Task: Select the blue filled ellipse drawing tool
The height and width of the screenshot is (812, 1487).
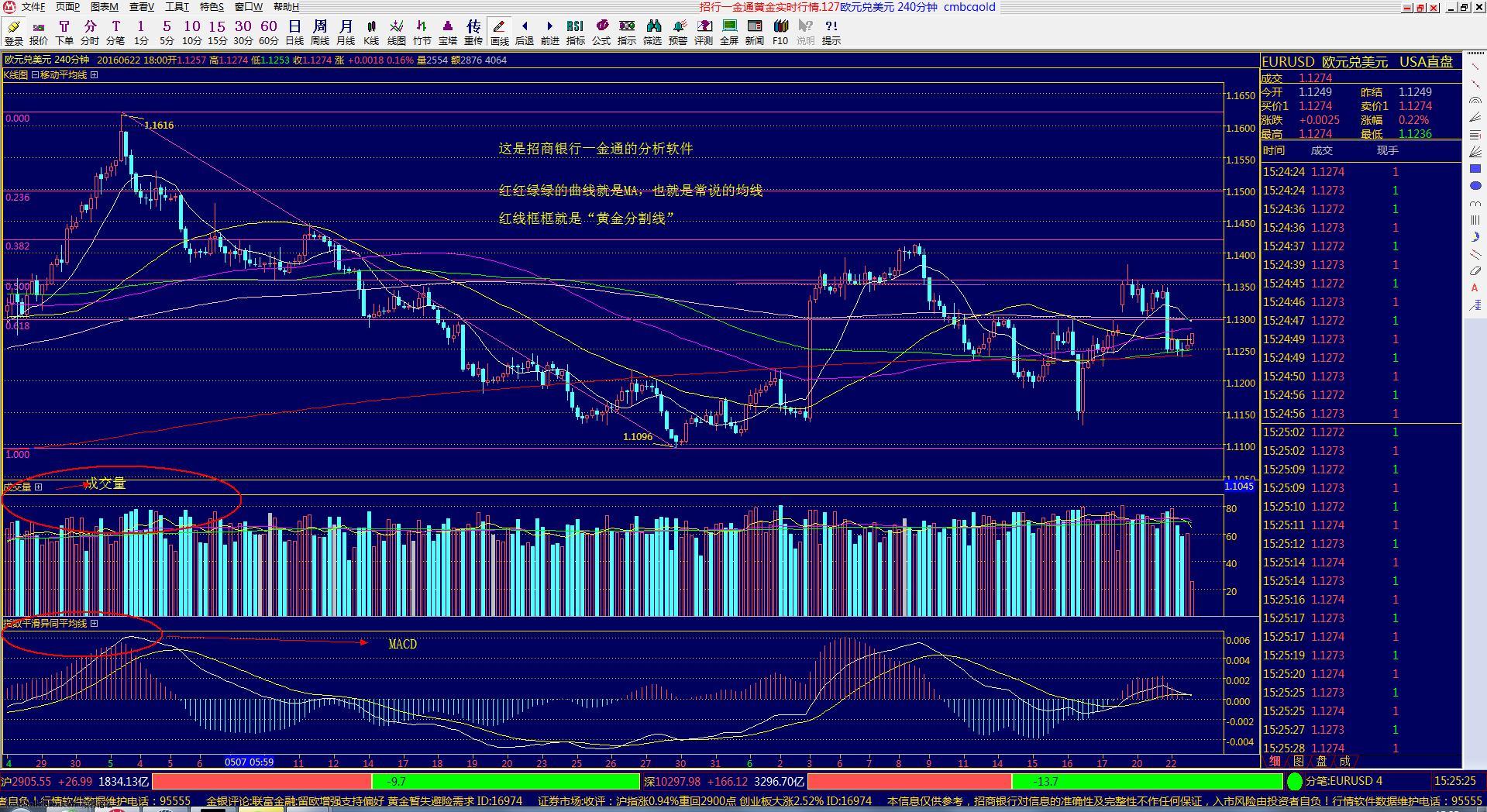Action: tap(1475, 186)
